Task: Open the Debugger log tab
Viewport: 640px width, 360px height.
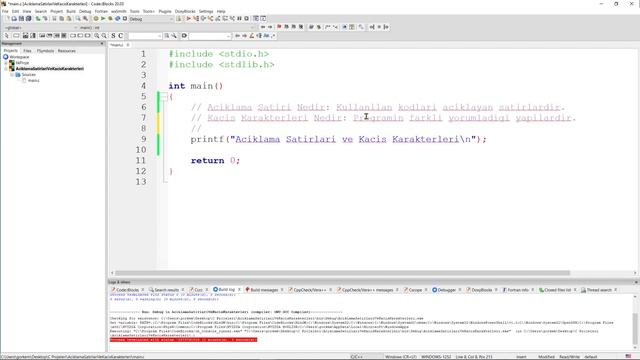Action: tap(446, 290)
